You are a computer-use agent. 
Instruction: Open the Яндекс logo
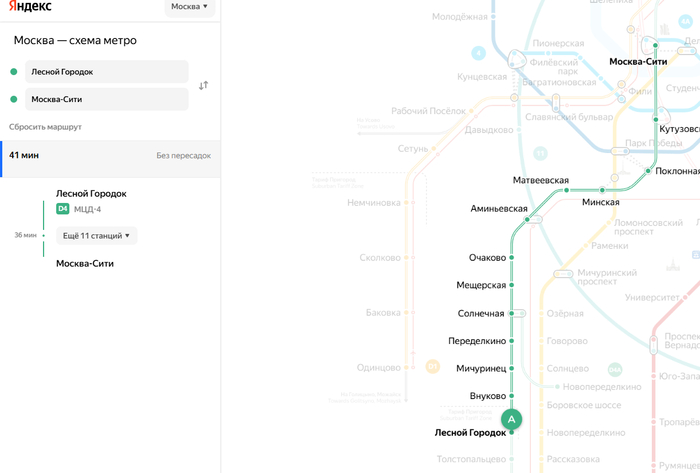coord(30,6)
